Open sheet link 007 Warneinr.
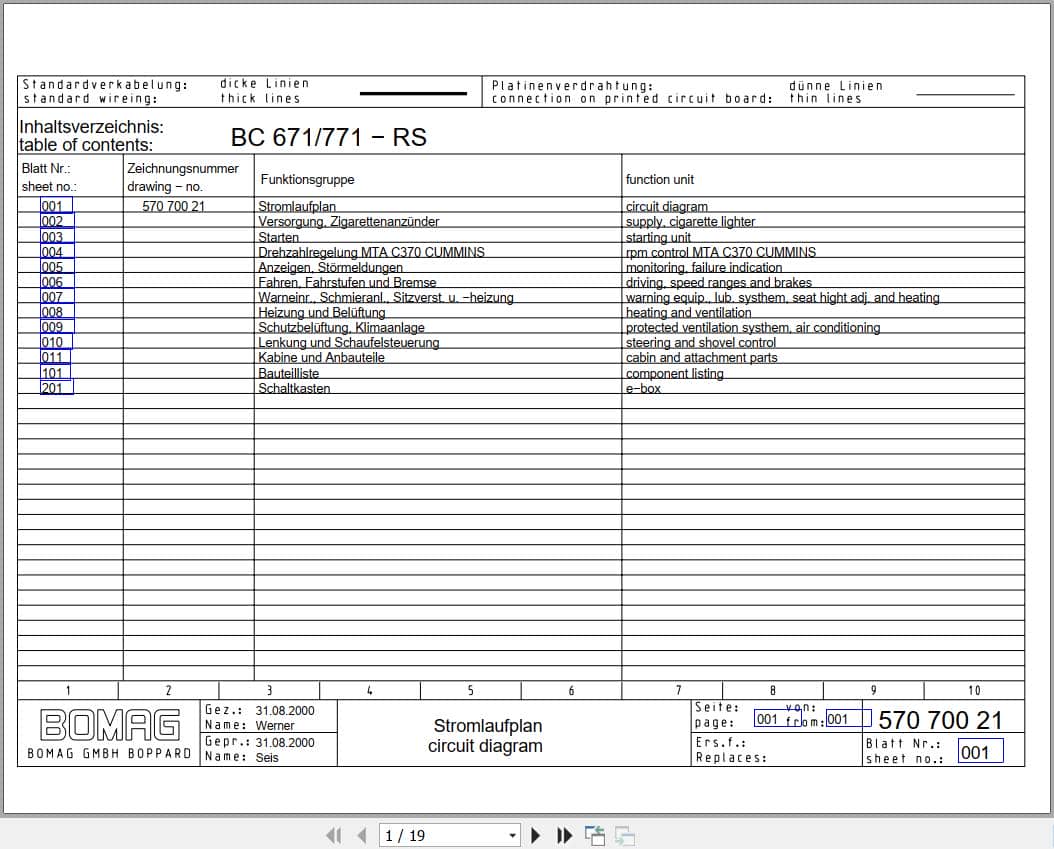1054x849 pixels. 57,296
